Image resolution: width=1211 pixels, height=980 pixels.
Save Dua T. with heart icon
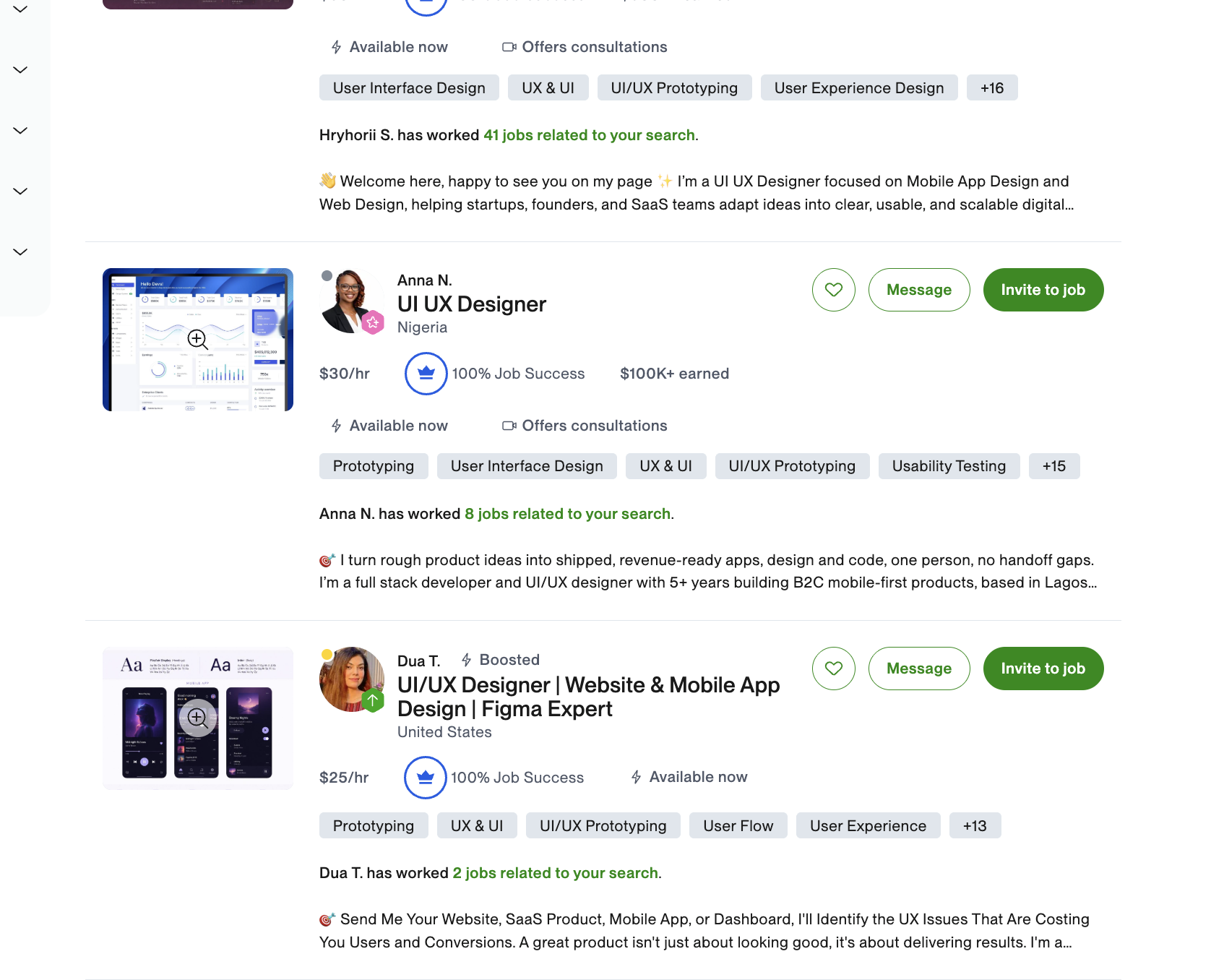(834, 669)
